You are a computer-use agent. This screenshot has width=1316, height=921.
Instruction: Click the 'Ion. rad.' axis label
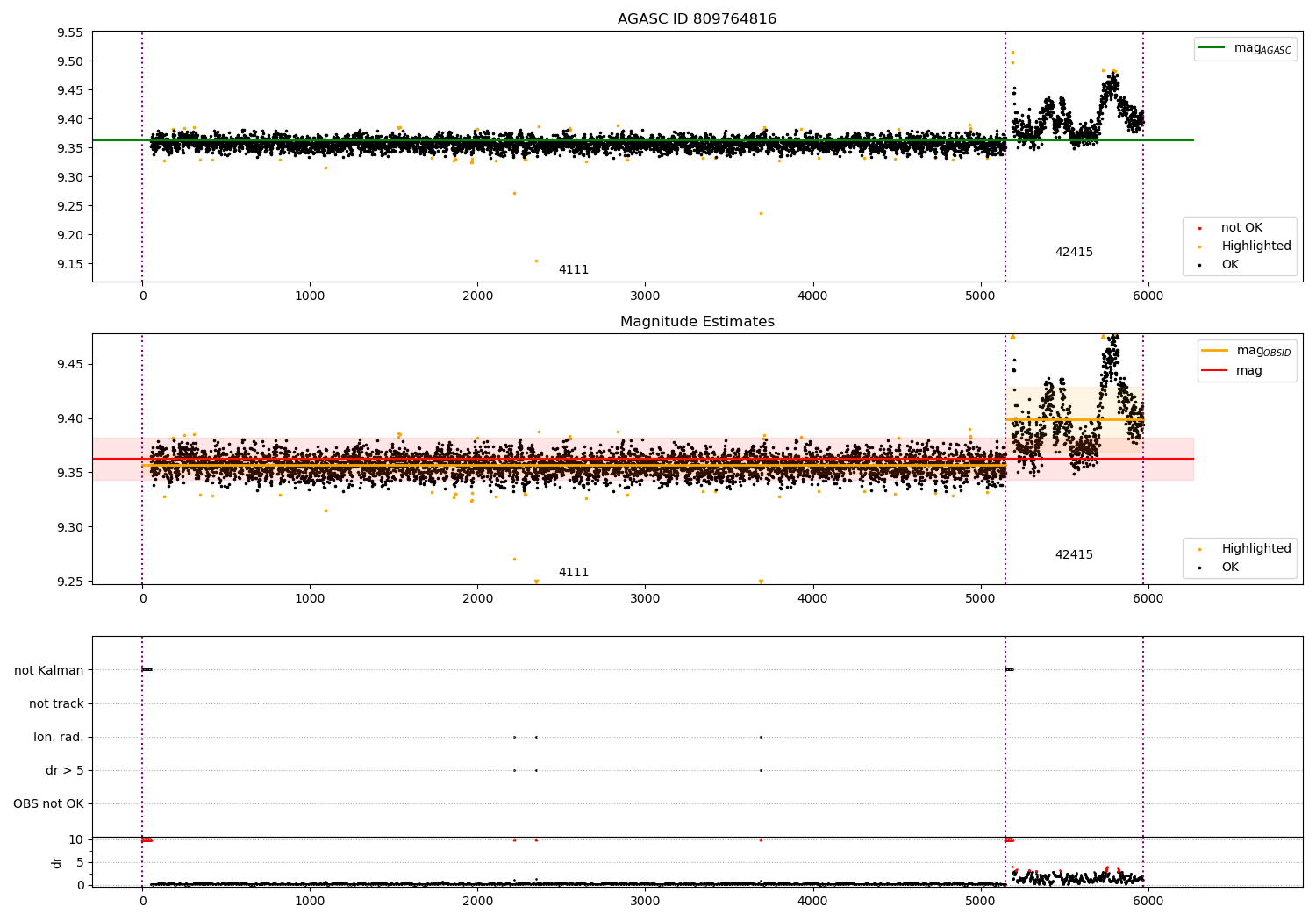(59, 737)
